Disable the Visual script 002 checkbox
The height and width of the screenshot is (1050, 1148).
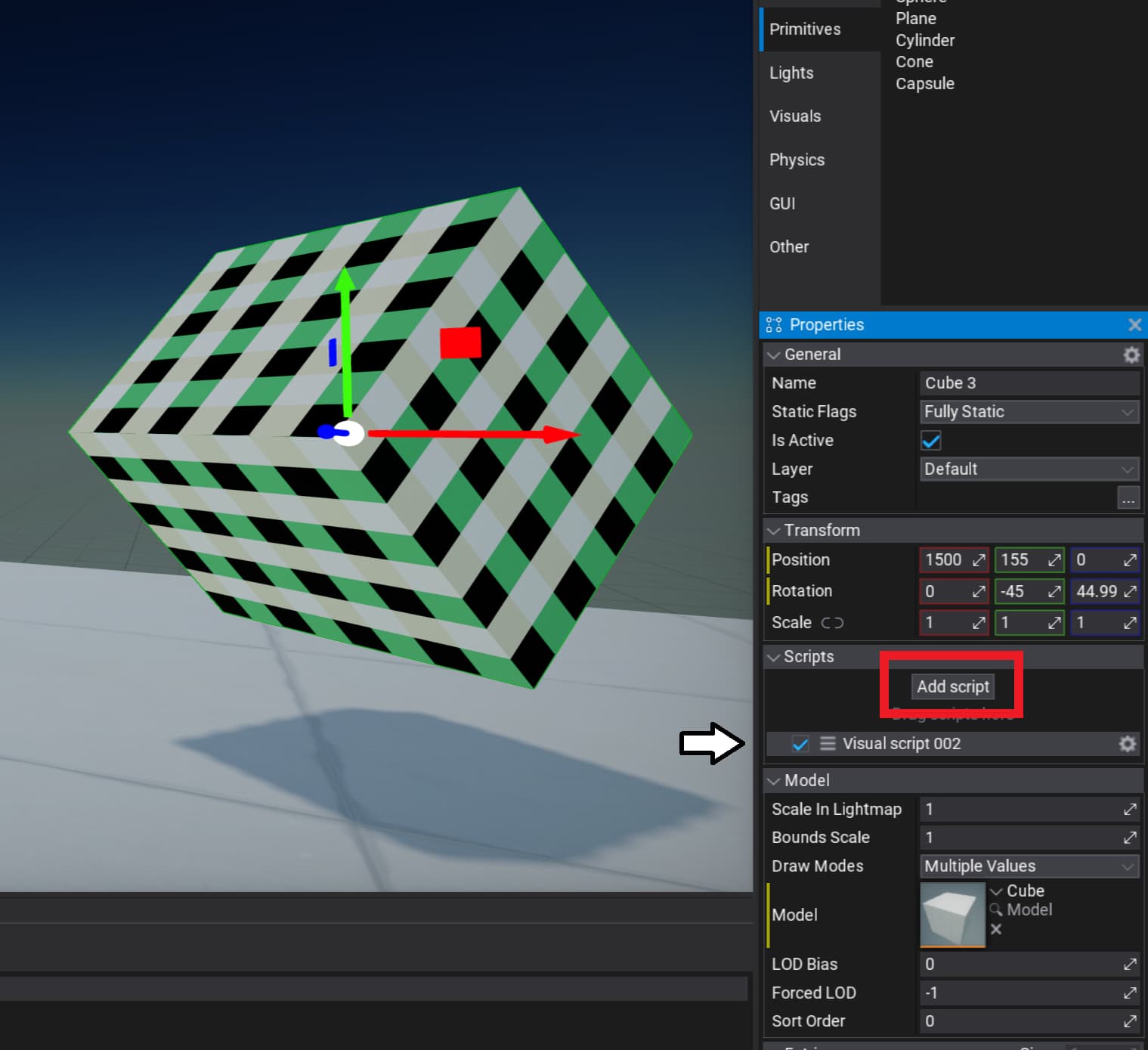800,744
